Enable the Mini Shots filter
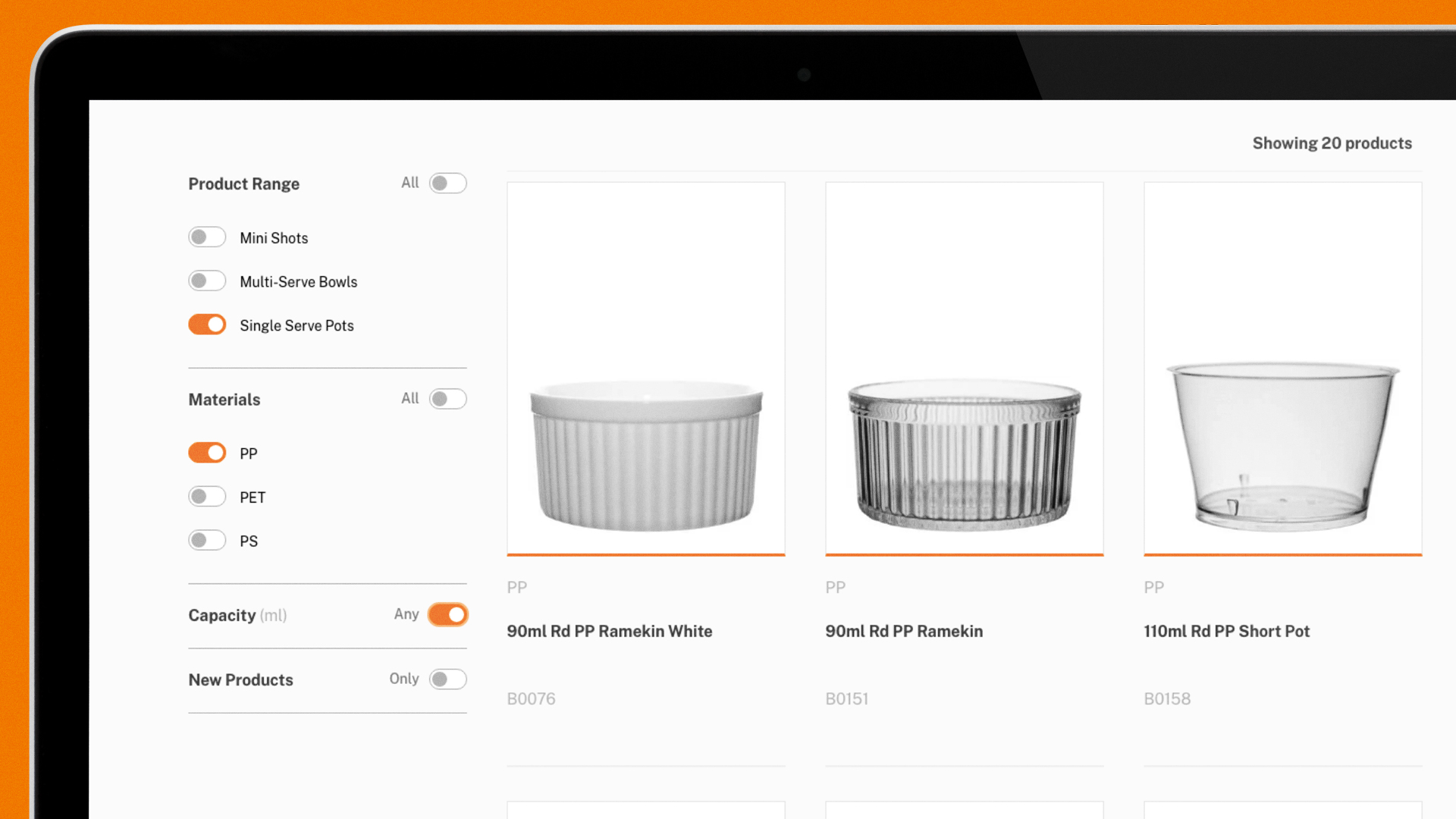1456x819 pixels. (x=207, y=237)
